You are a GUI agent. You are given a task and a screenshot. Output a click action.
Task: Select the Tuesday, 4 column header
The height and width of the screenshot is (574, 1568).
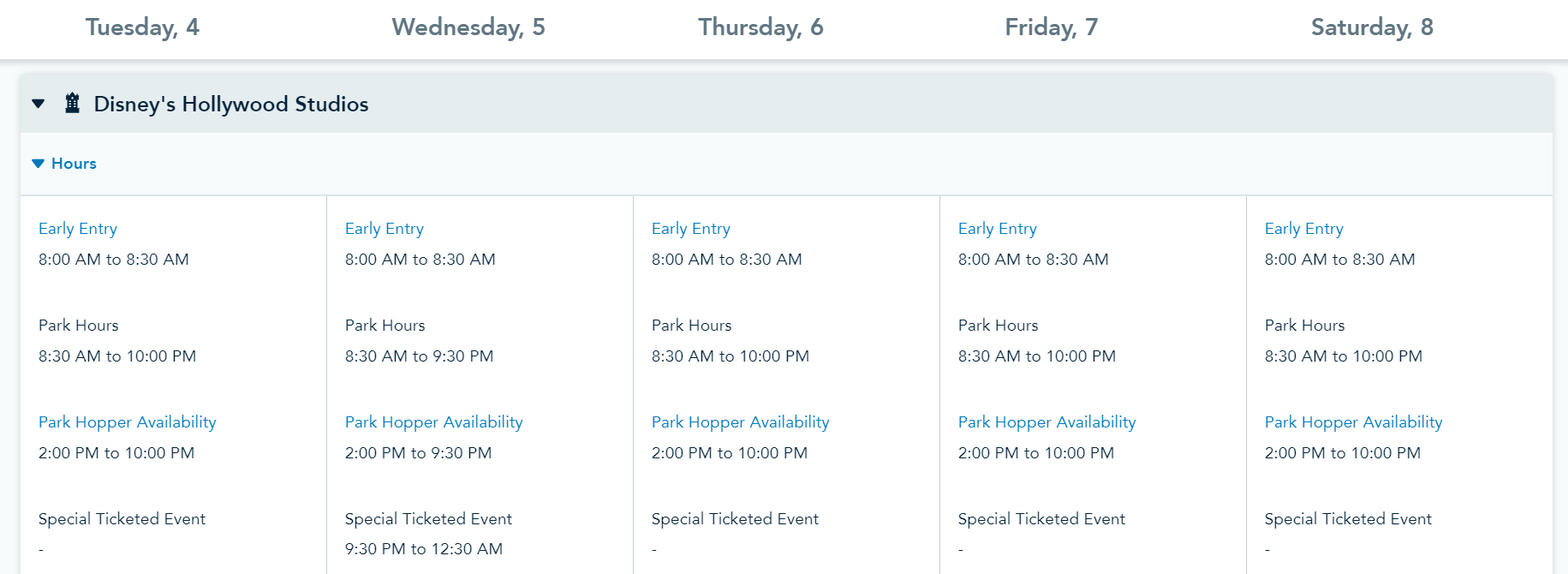tap(142, 27)
